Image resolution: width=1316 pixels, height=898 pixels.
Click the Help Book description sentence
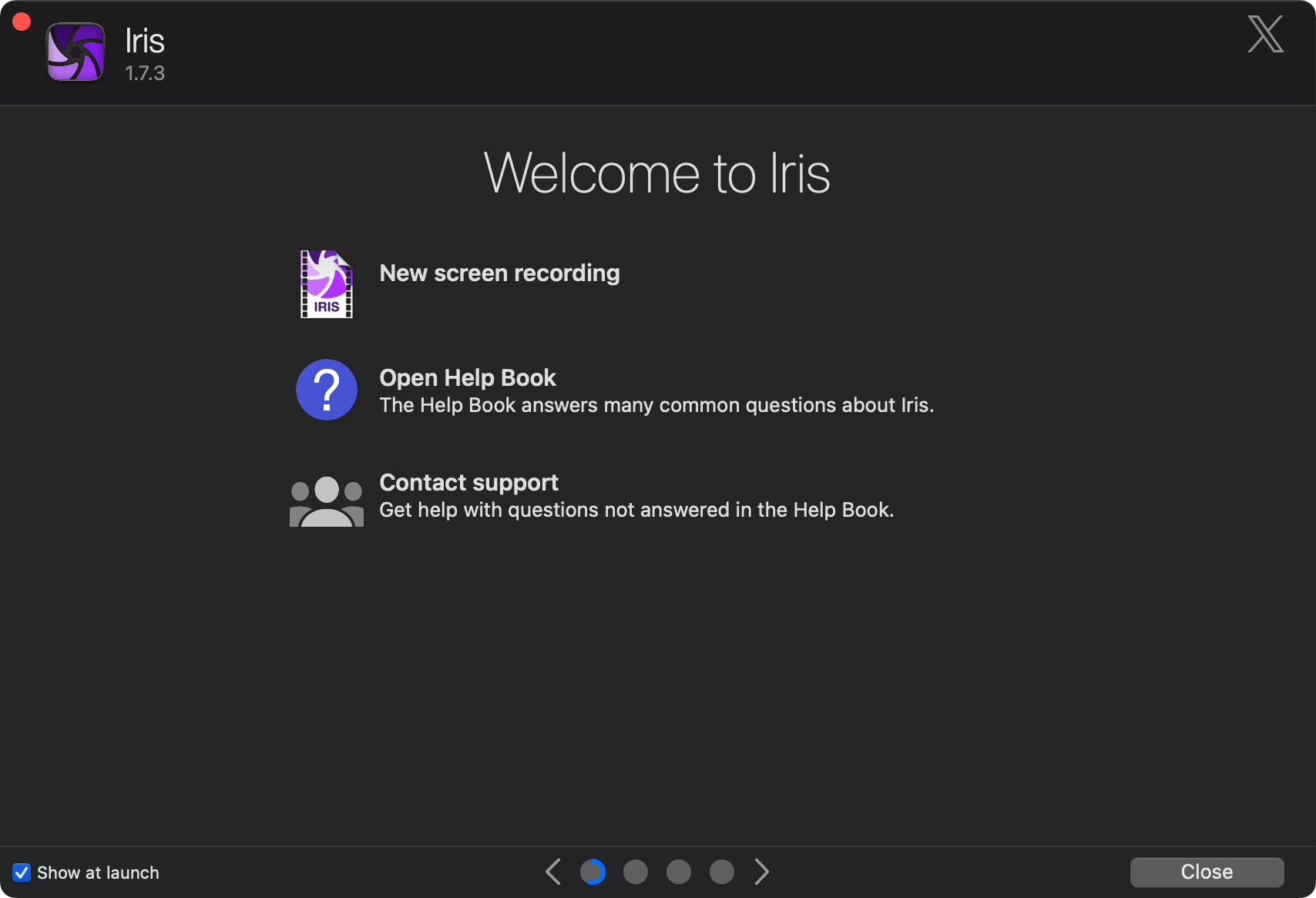click(x=656, y=405)
